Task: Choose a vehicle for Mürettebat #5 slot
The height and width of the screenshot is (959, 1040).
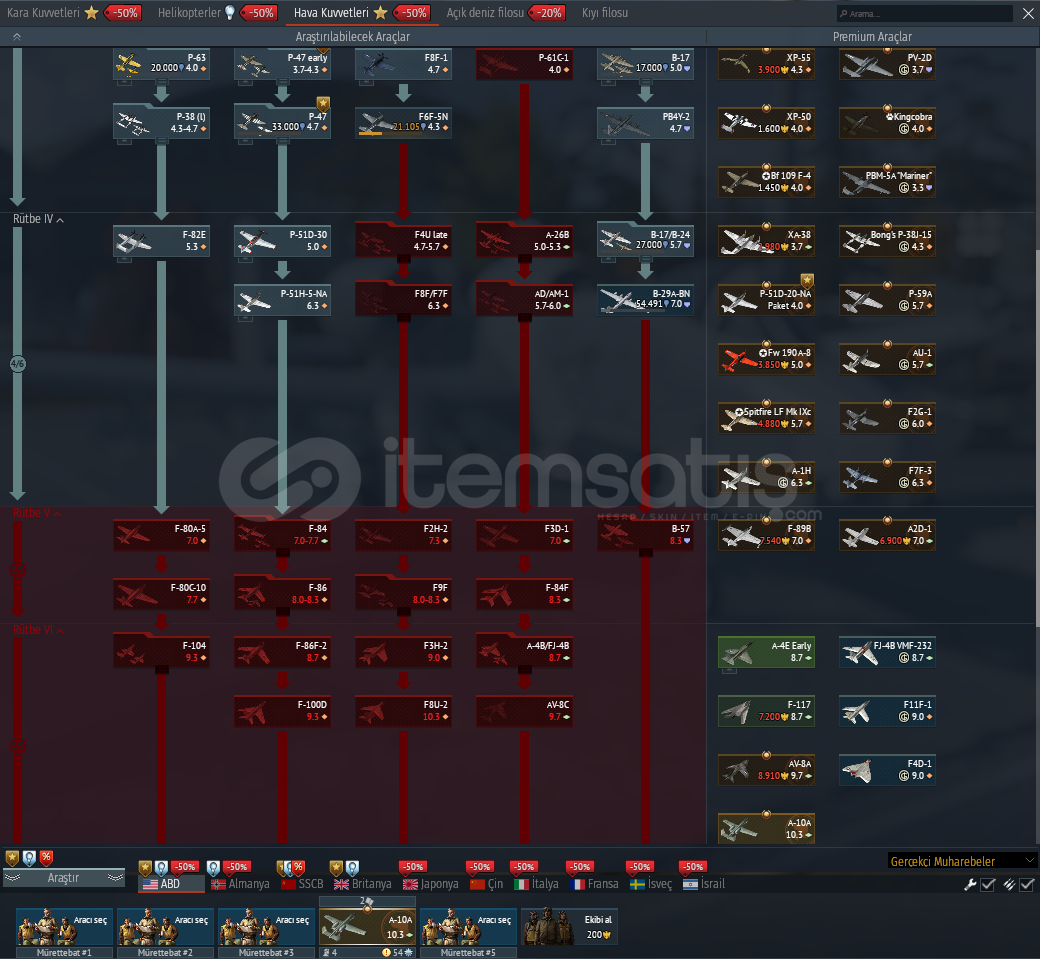Action: click(468, 927)
